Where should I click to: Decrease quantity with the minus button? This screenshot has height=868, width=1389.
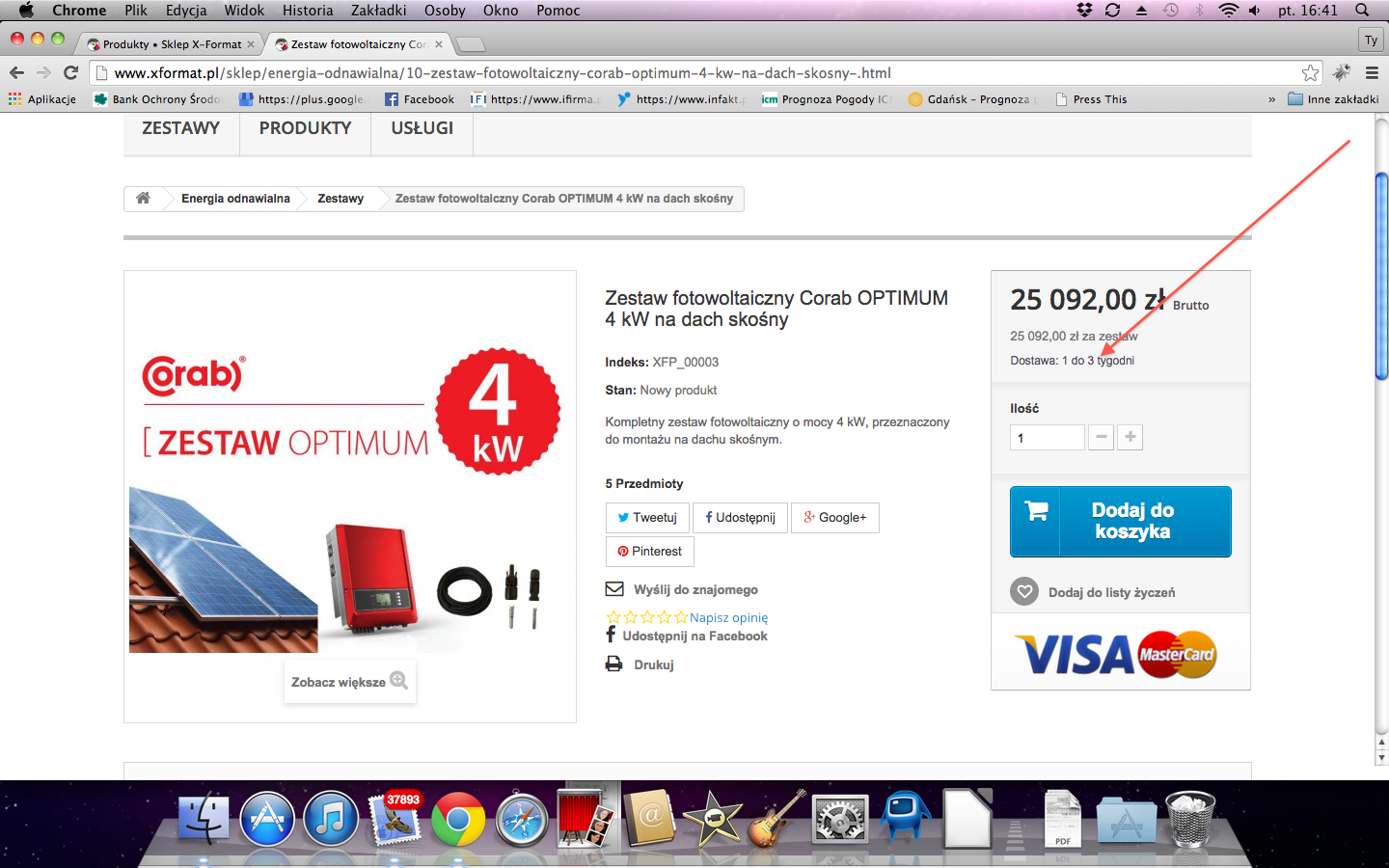point(1101,437)
